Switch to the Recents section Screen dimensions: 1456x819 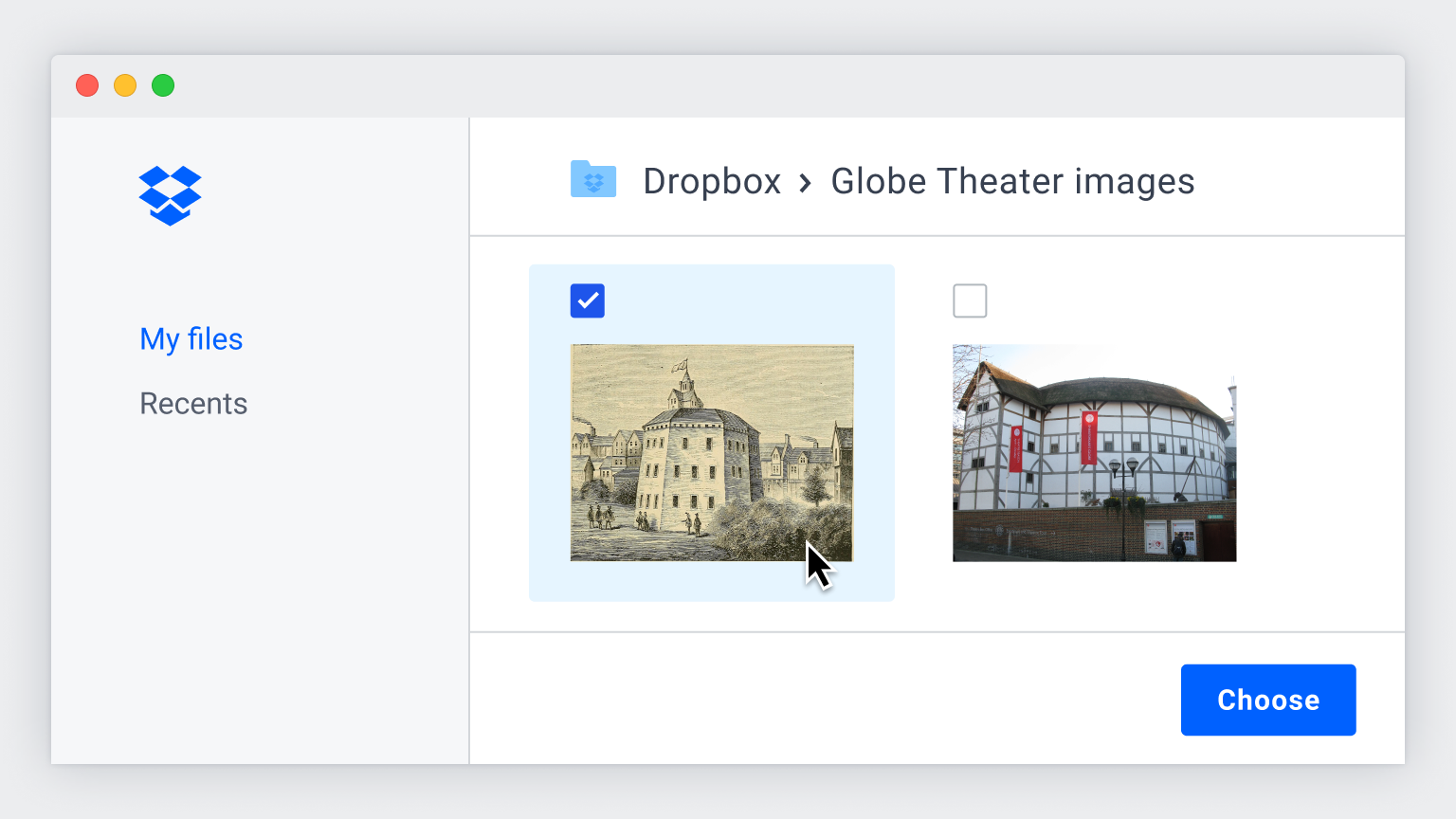coord(193,404)
